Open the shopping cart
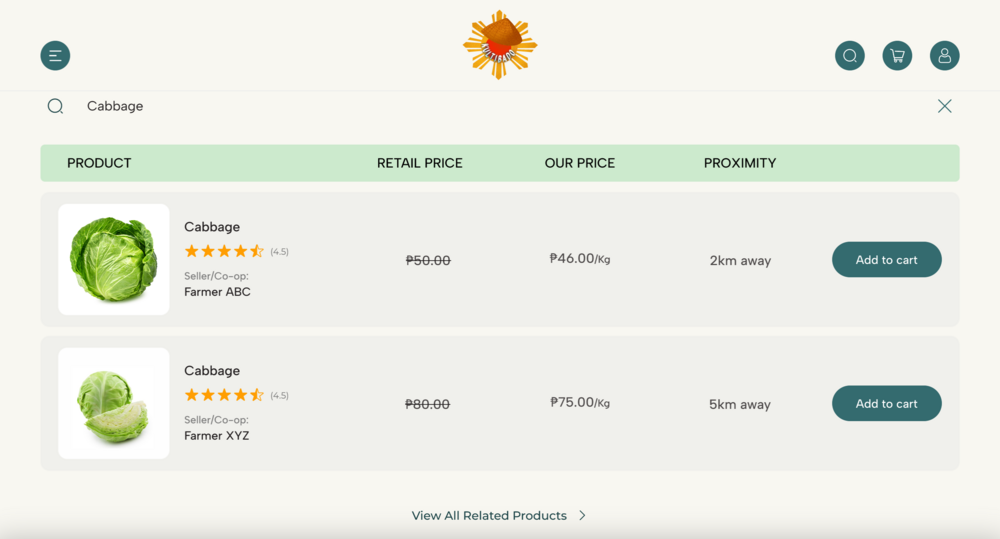The image size is (1000, 539). click(x=897, y=56)
